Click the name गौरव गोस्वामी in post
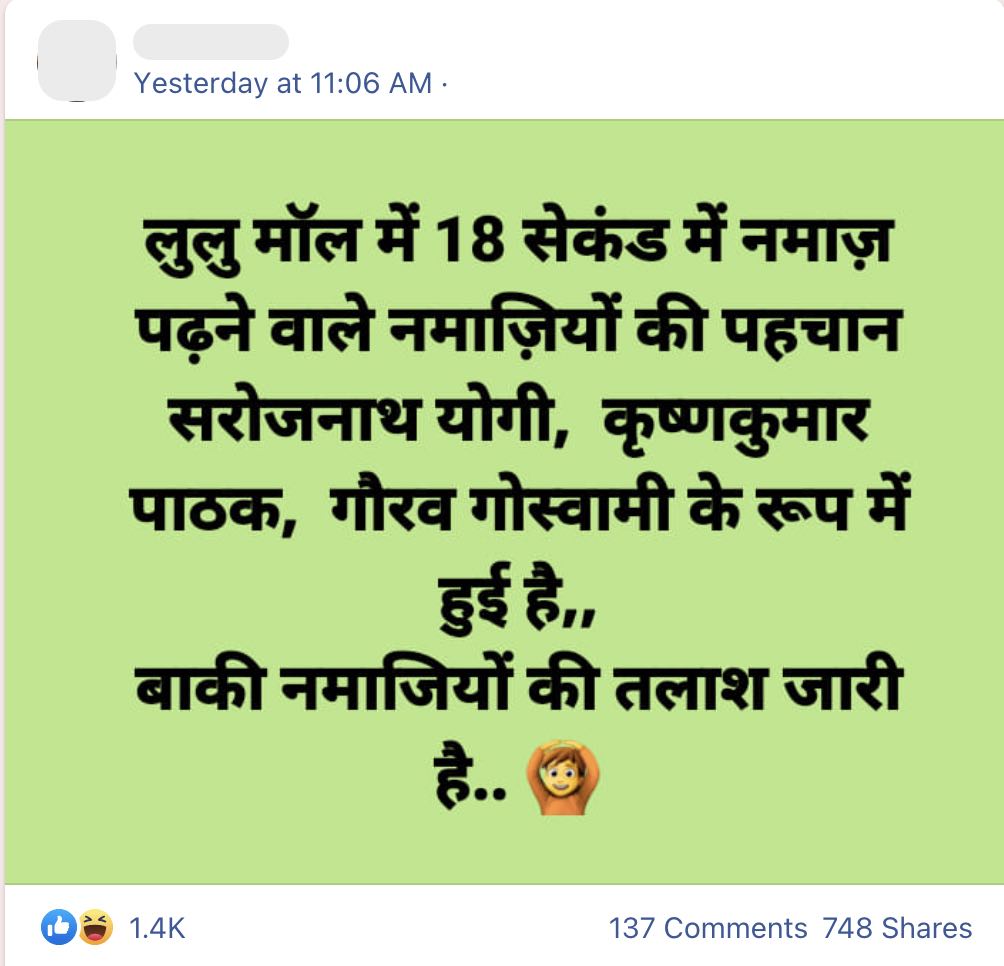 pyautogui.click(x=501, y=510)
